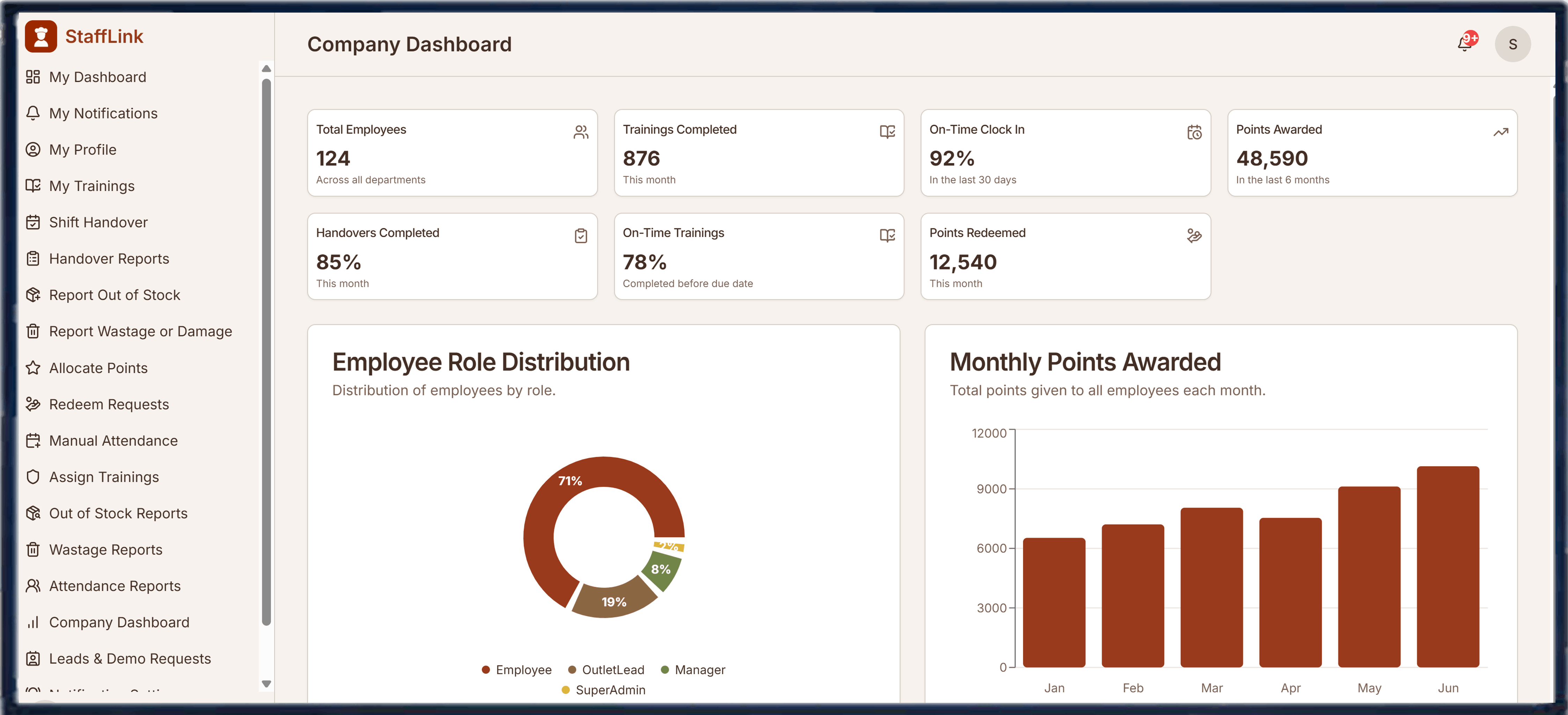Click the 19% OutletLead donut segment
The width and height of the screenshot is (1568, 715).
(x=614, y=601)
